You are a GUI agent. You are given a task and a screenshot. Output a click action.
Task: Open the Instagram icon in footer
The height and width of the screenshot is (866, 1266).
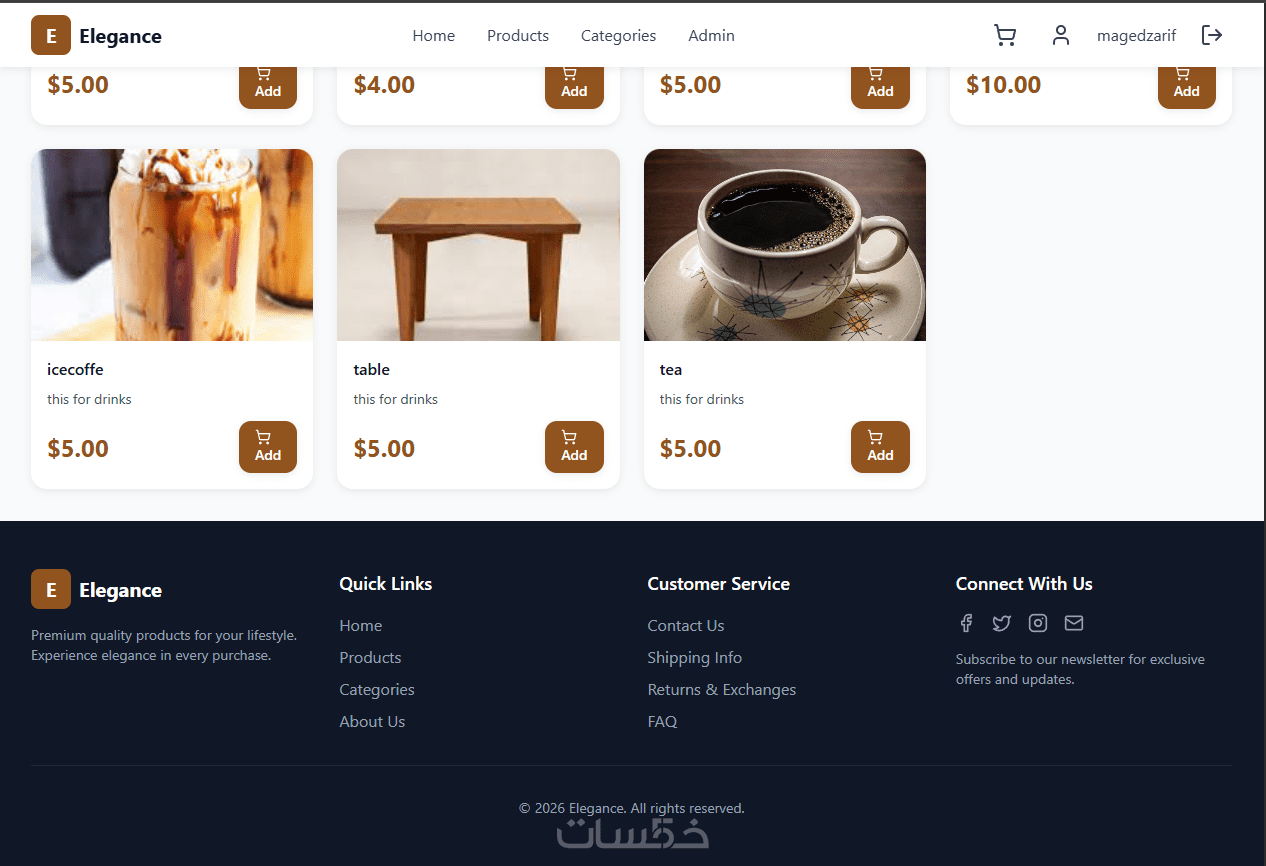point(1038,623)
